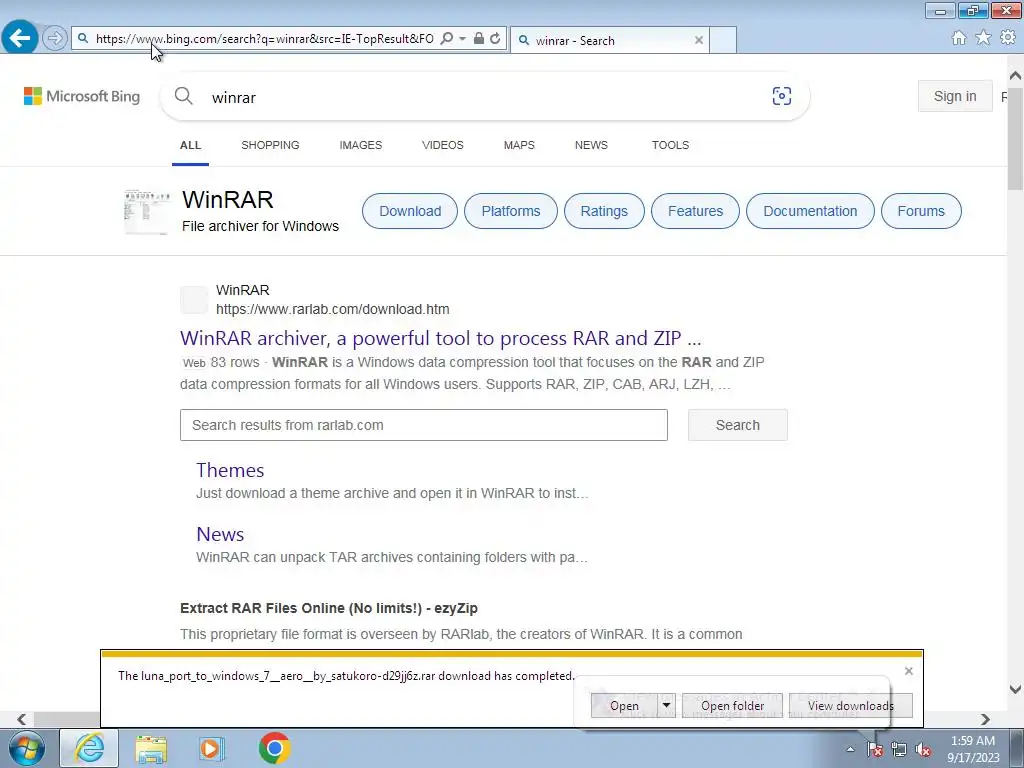Screen dimensions: 1024x768
Task: Show hidden tray icons arrow
Action: [x=850, y=749]
